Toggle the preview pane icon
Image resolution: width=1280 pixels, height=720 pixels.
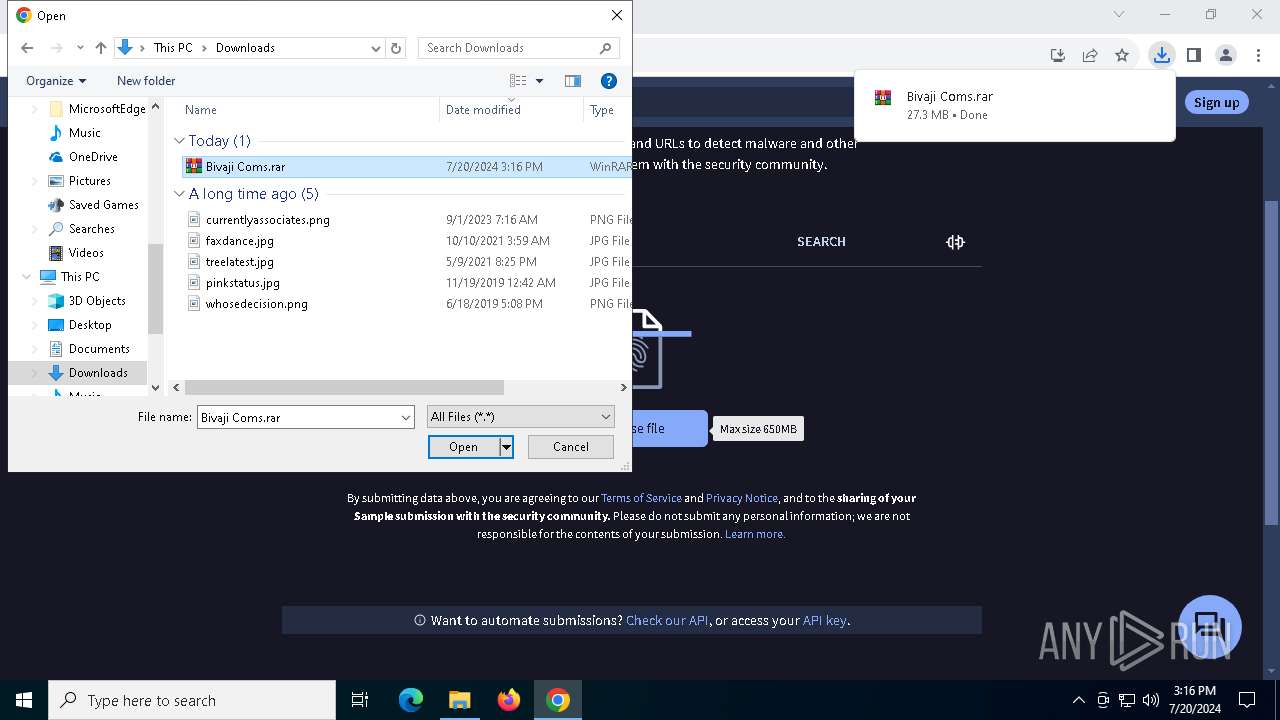click(573, 81)
